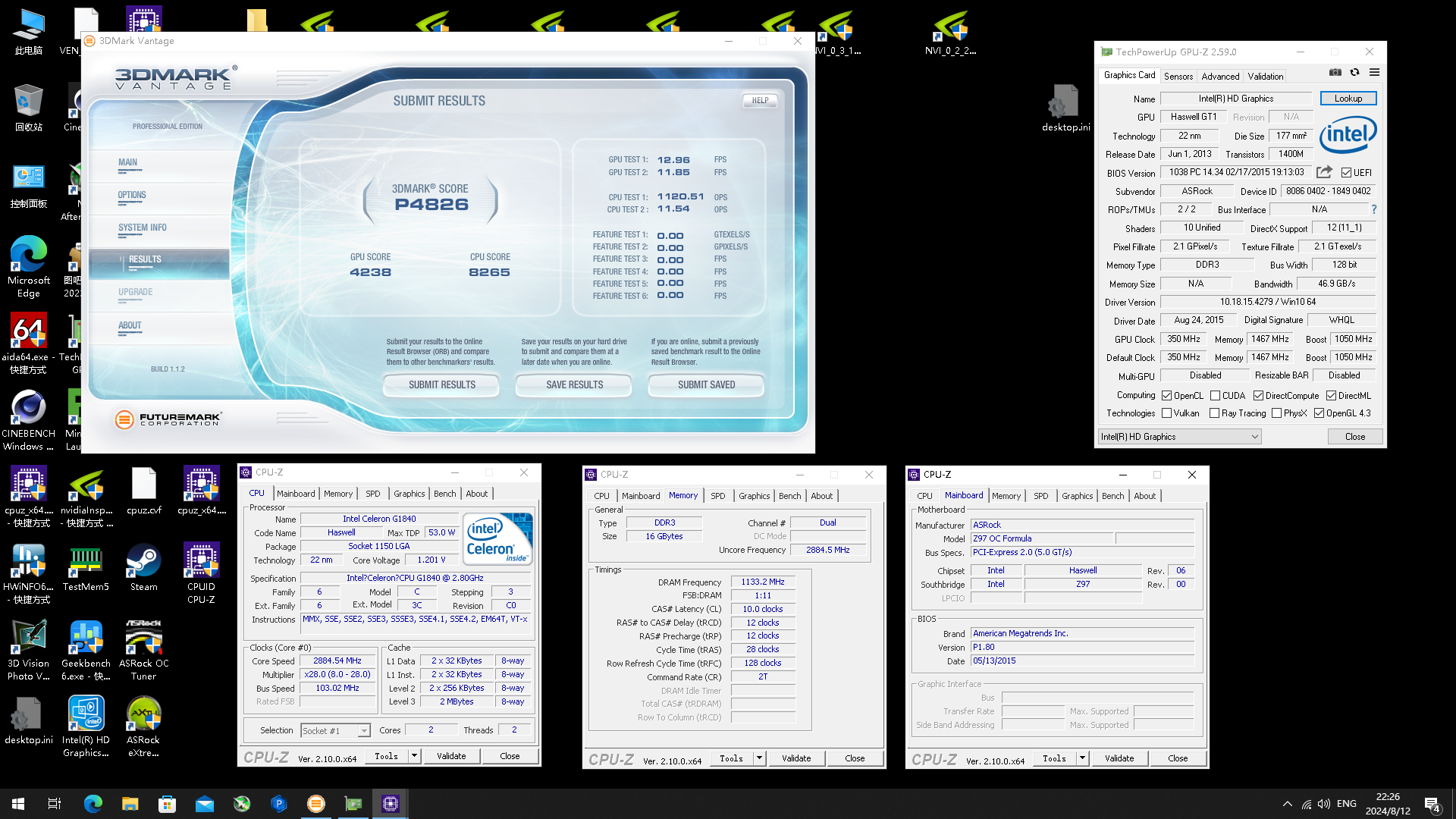Viewport: 1456px width, 819px height.
Task: Open Geekbench 6 desktop icon
Action: [86, 650]
